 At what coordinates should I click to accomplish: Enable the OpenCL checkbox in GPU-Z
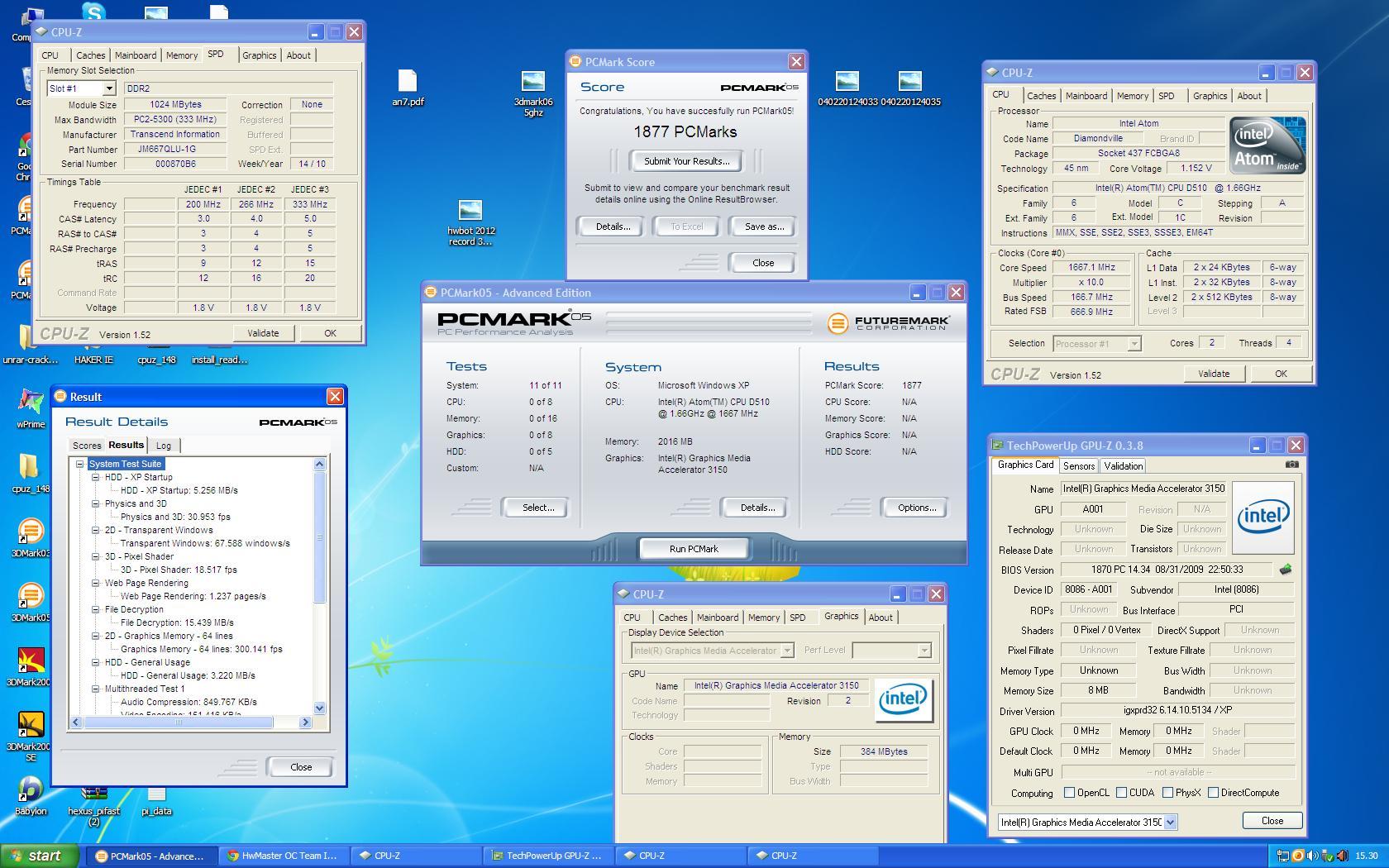(x=1069, y=792)
